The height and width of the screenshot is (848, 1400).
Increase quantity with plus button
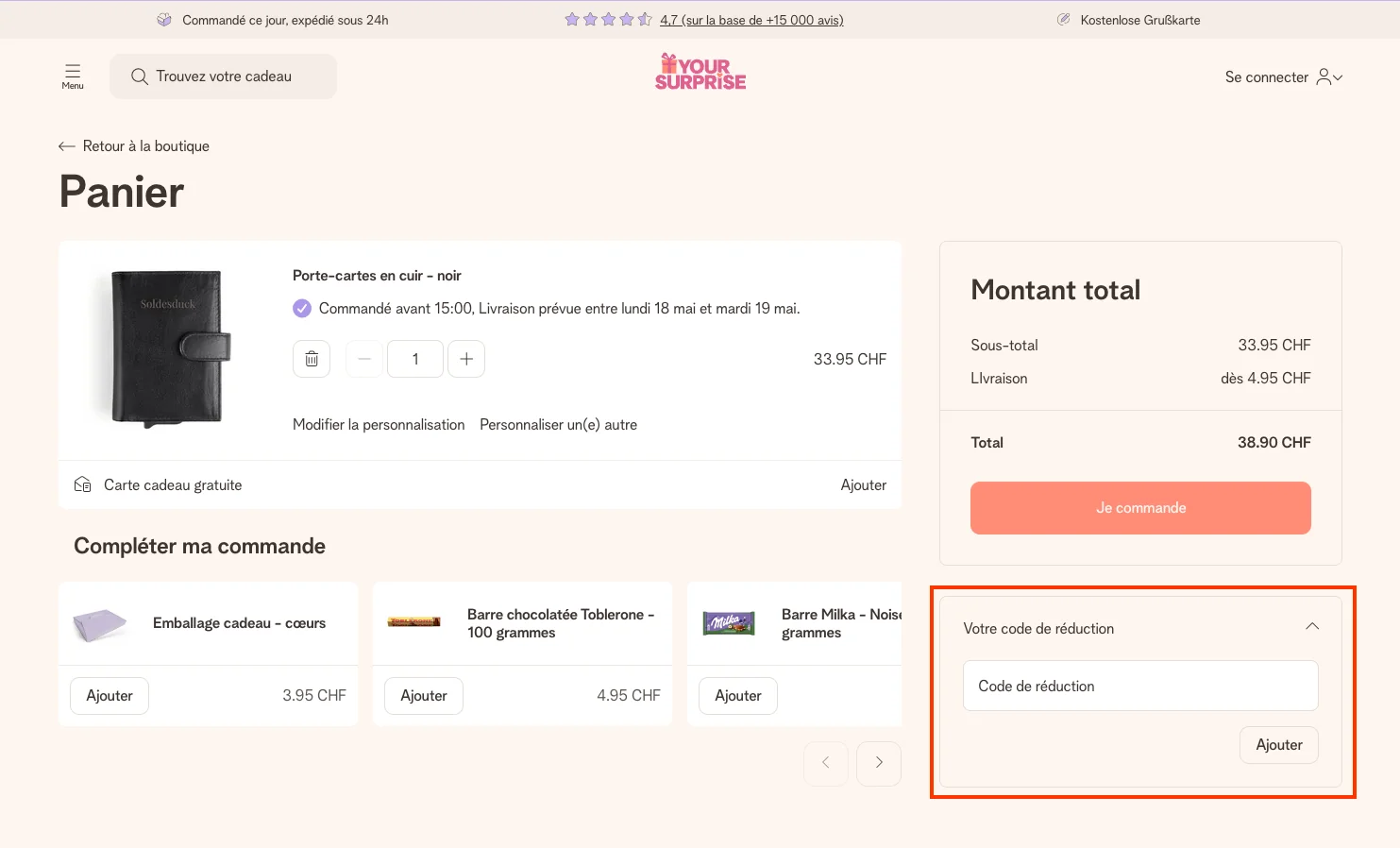tap(466, 359)
